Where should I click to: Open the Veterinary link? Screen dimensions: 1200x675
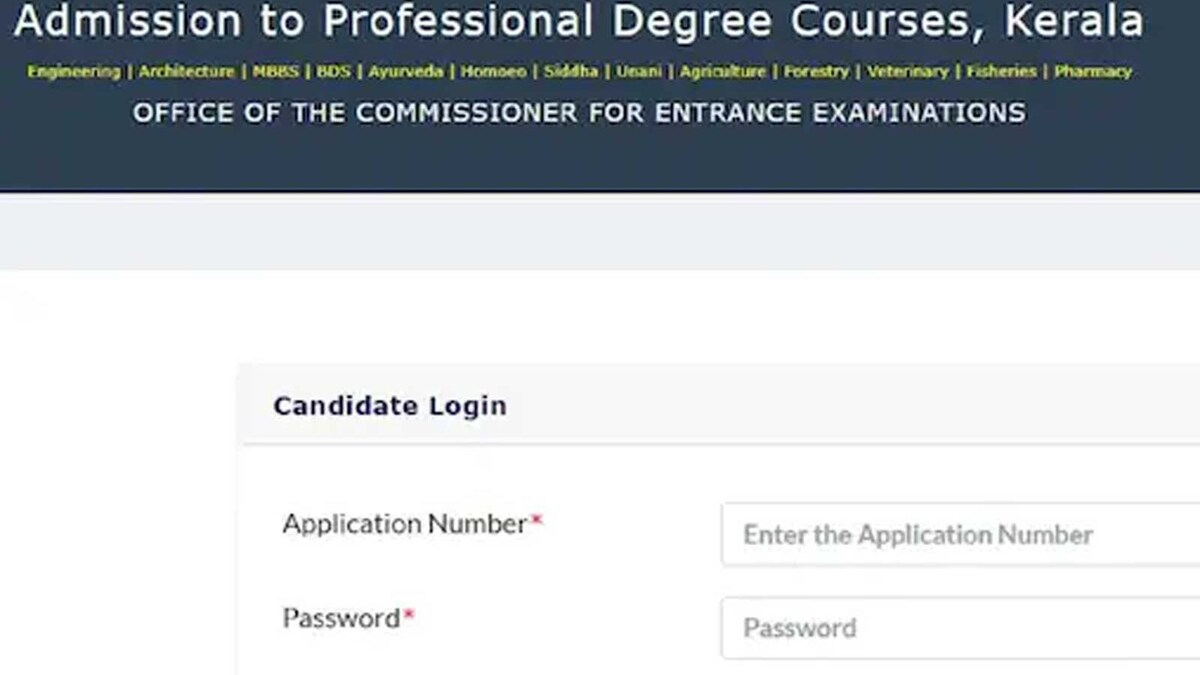(908, 71)
